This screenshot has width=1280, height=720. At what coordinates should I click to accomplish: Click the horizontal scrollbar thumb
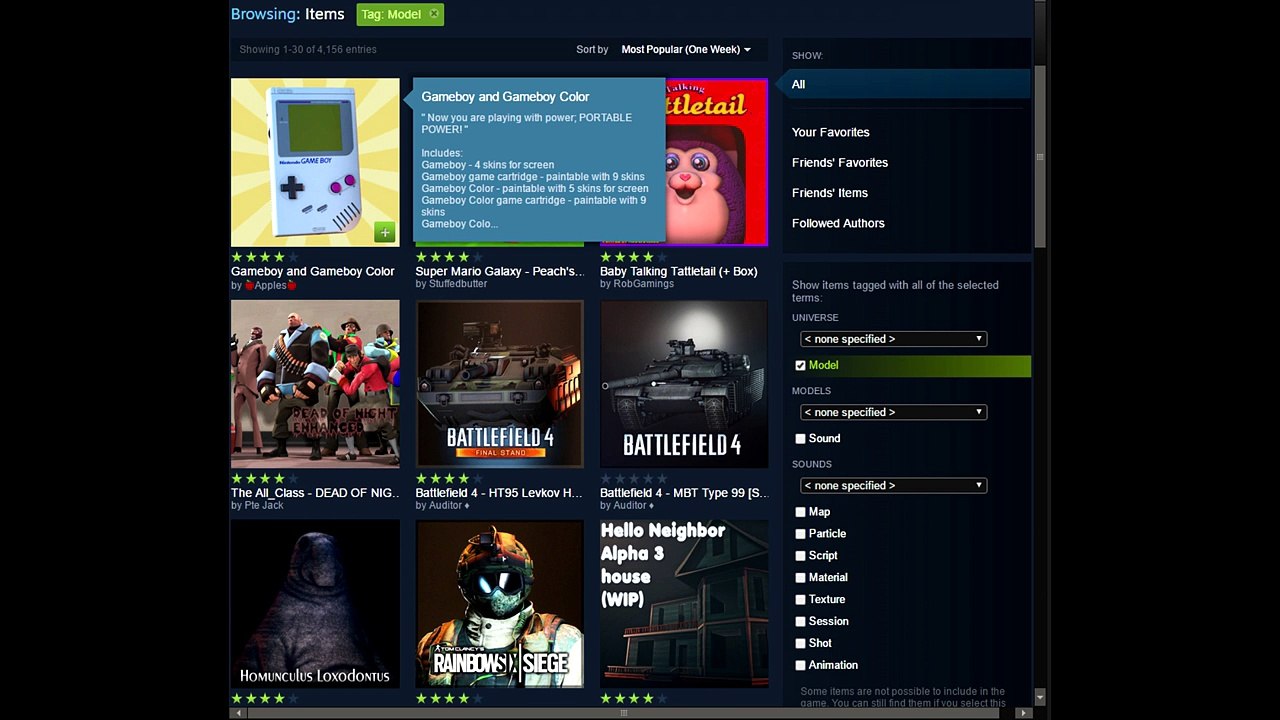coord(622,713)
